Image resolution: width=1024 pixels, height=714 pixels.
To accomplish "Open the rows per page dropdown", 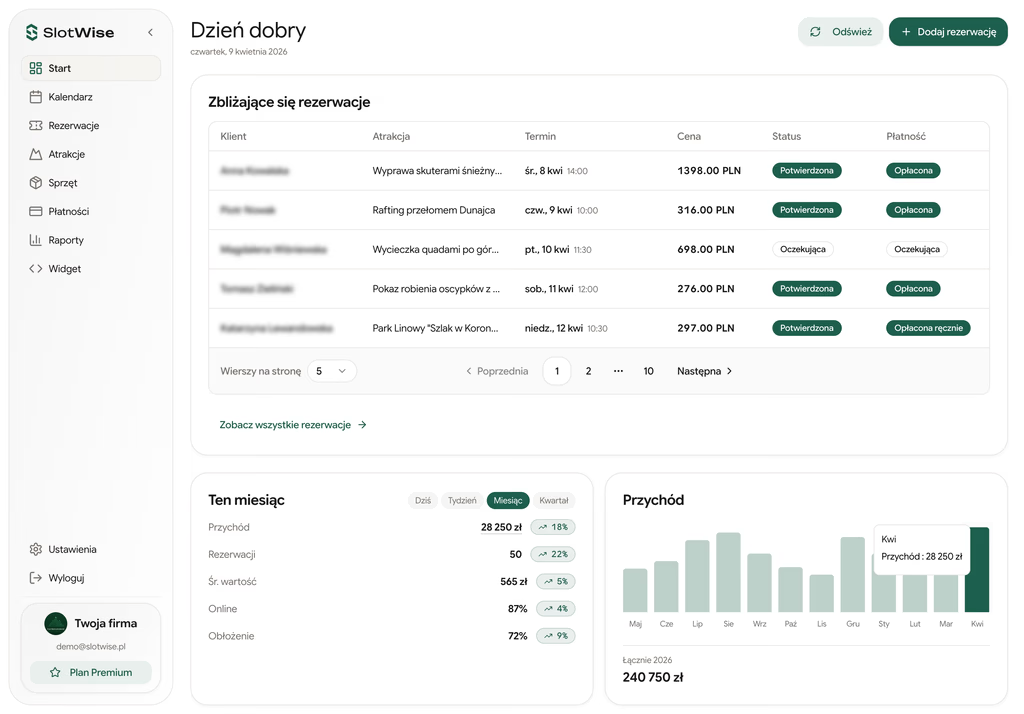I will (332, 371).
